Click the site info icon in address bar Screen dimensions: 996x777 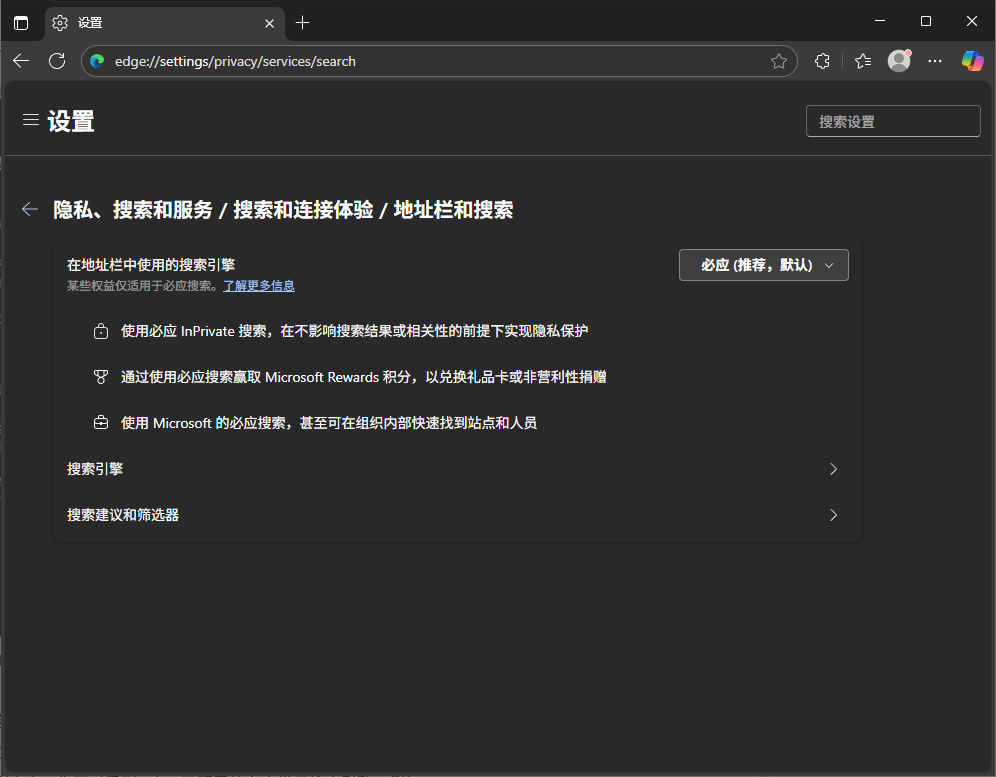tap(96, 60)
